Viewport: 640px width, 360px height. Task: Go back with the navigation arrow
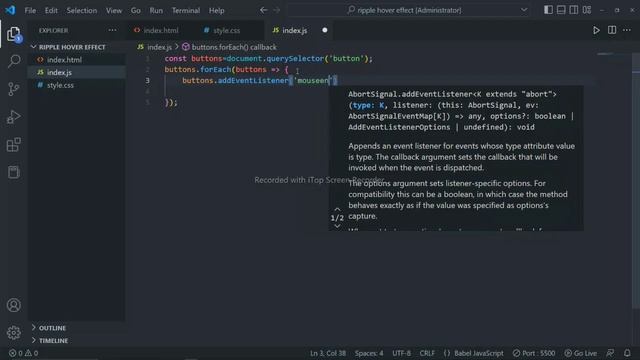264,10
